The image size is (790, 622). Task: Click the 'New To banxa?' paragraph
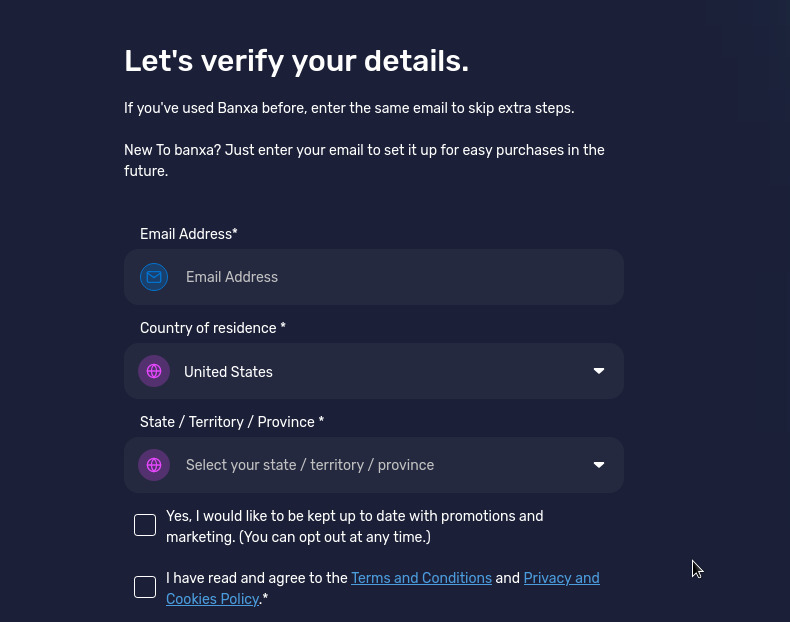click(x=364, y=160)
